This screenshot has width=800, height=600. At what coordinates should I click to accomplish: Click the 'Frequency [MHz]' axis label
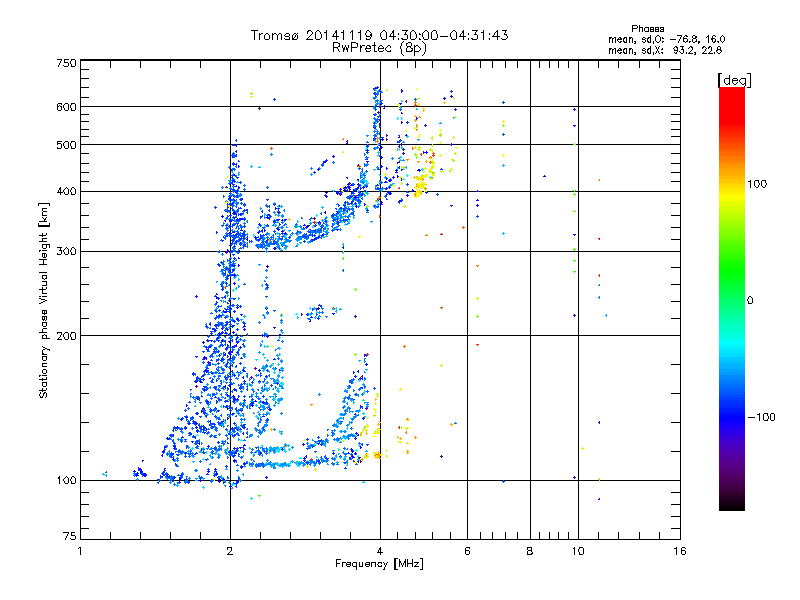(379, 564)
